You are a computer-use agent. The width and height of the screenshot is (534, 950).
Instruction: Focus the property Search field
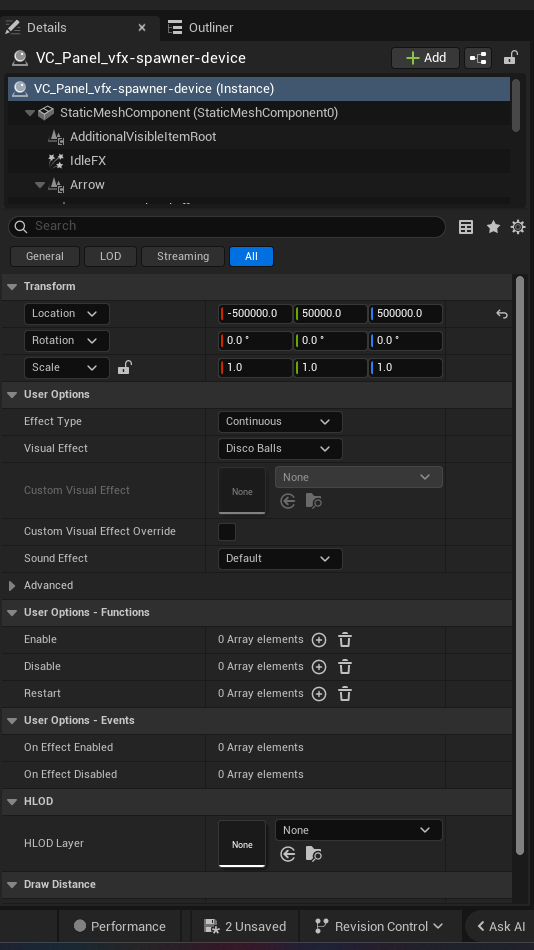click(227, 226)
